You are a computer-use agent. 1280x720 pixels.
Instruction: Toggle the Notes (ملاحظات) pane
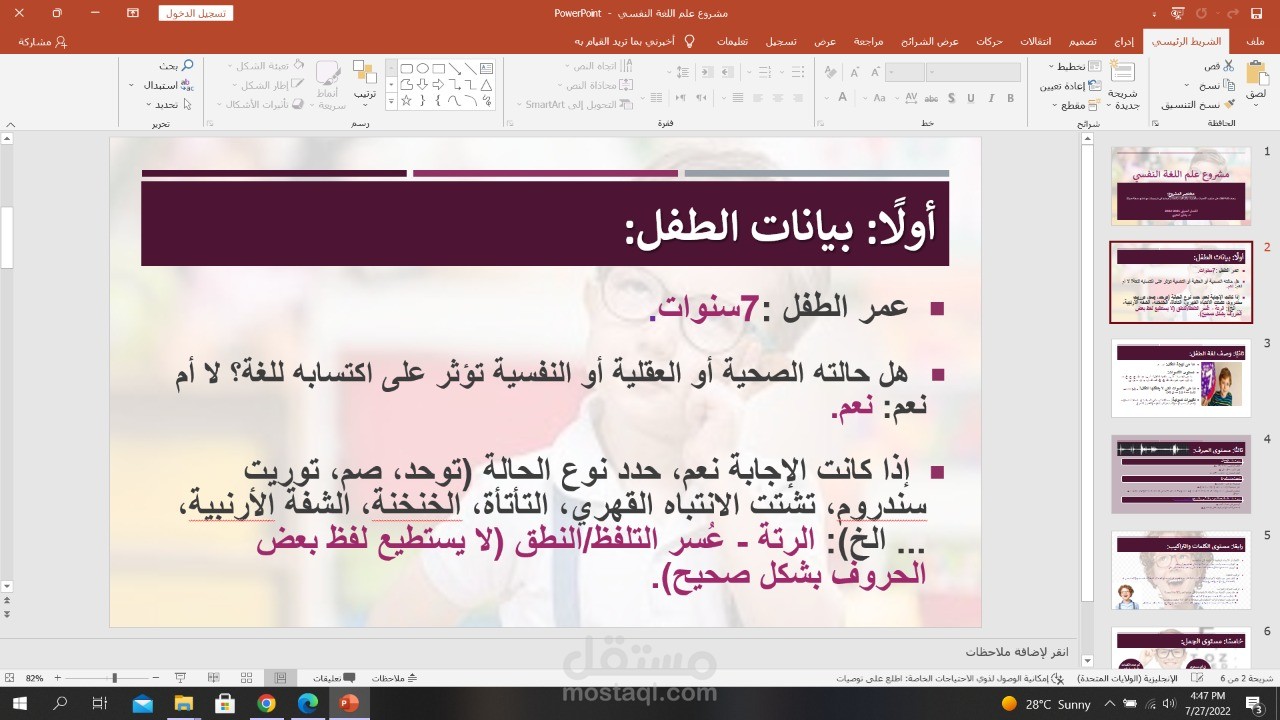[395, 678]
